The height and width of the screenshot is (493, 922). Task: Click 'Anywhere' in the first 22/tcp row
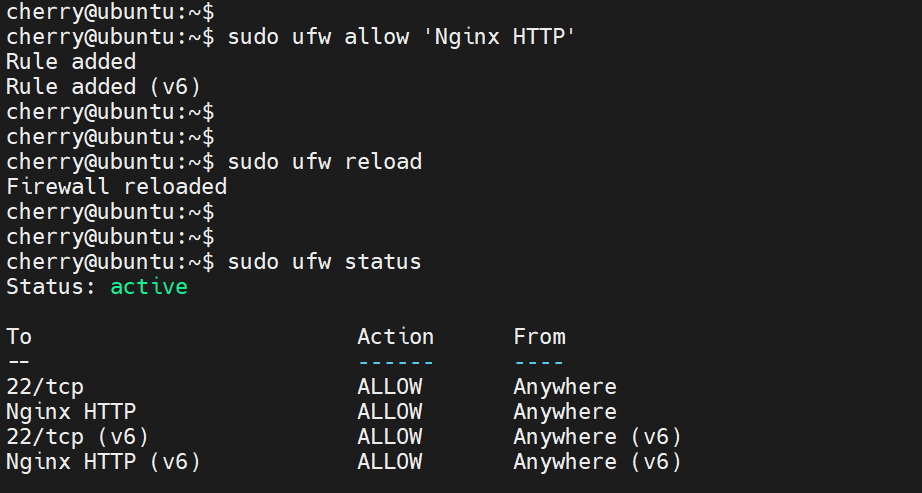click(x=565, y=387)
